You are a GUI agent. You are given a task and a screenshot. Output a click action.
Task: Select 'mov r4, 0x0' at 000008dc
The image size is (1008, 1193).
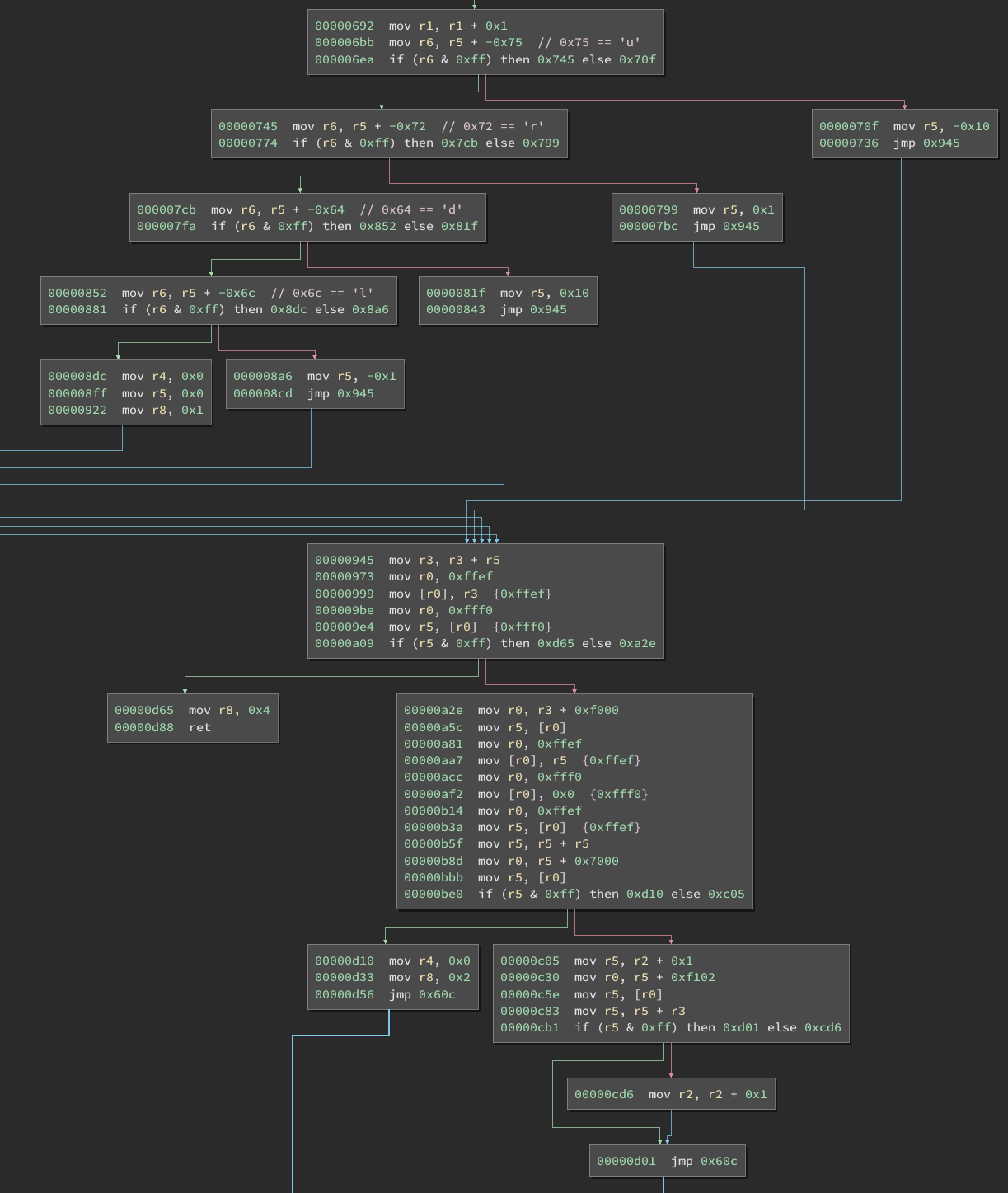162,376
